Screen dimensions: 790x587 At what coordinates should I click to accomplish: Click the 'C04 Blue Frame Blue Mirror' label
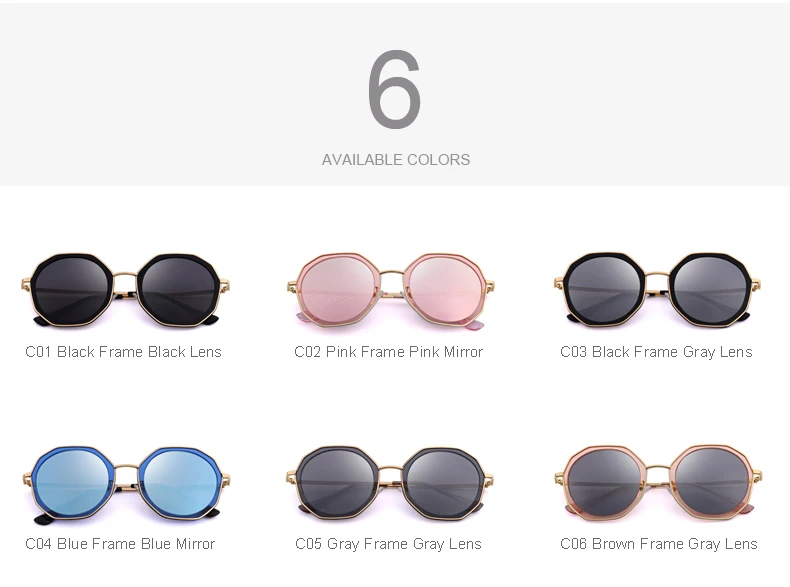[x=120, y=544]
